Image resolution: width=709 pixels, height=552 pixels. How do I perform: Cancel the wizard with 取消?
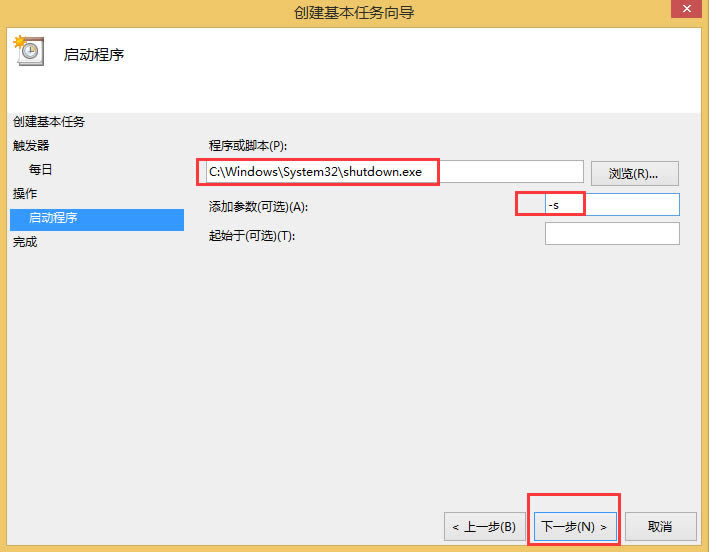(x=661, y=527)
